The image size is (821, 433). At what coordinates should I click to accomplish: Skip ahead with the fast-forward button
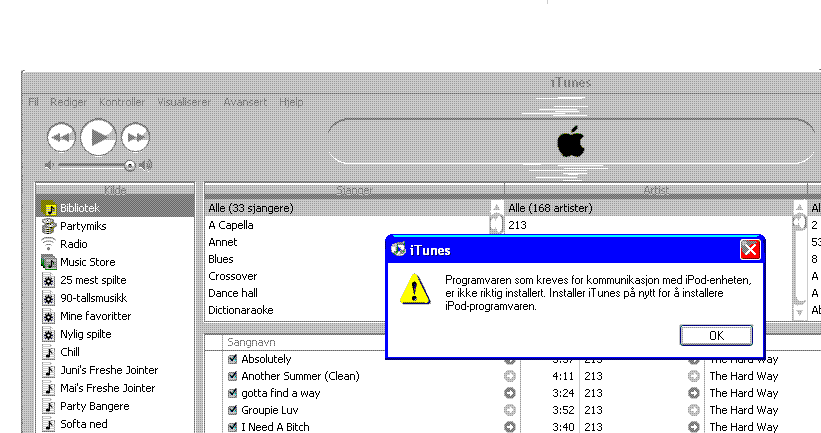pyautogui.click(x=136, y=137)
